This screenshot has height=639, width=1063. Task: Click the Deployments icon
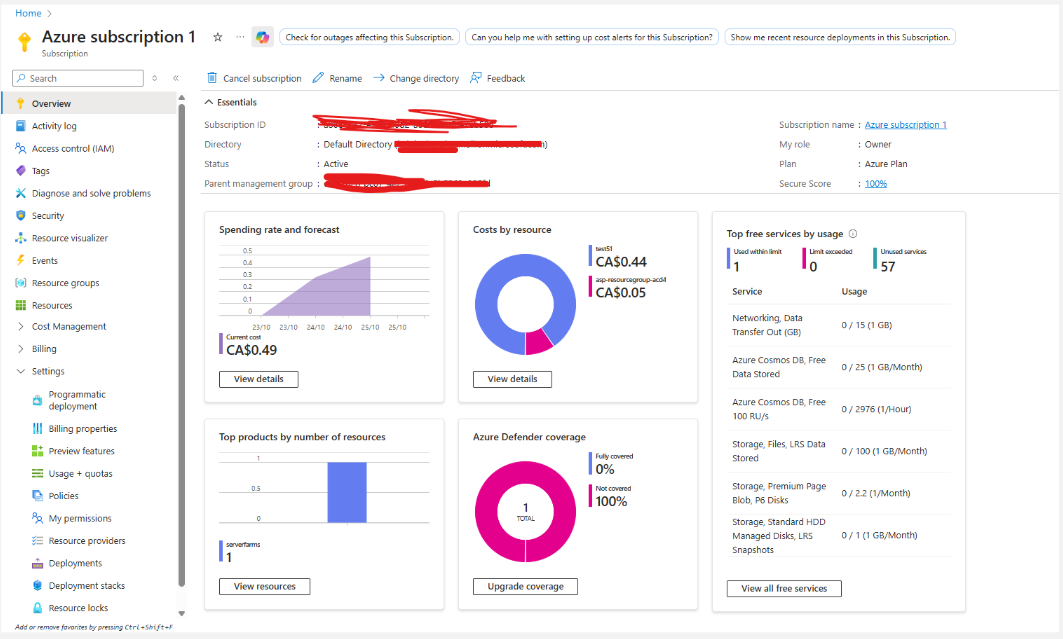tap(37, 563)
